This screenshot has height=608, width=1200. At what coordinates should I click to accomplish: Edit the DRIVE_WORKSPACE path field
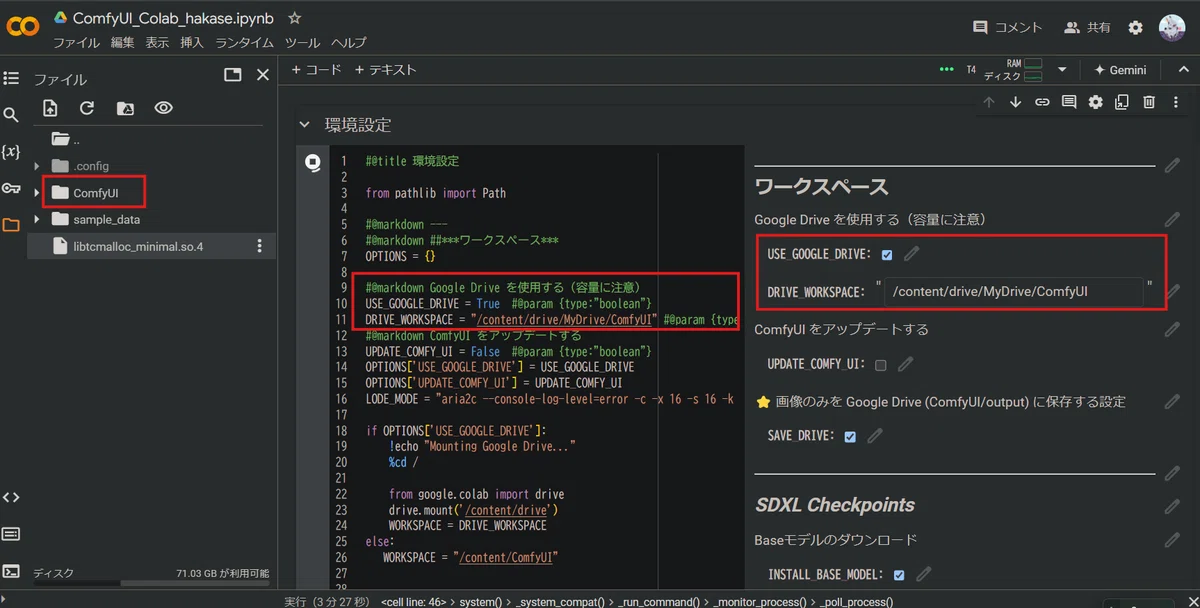tap(1014, 292)
